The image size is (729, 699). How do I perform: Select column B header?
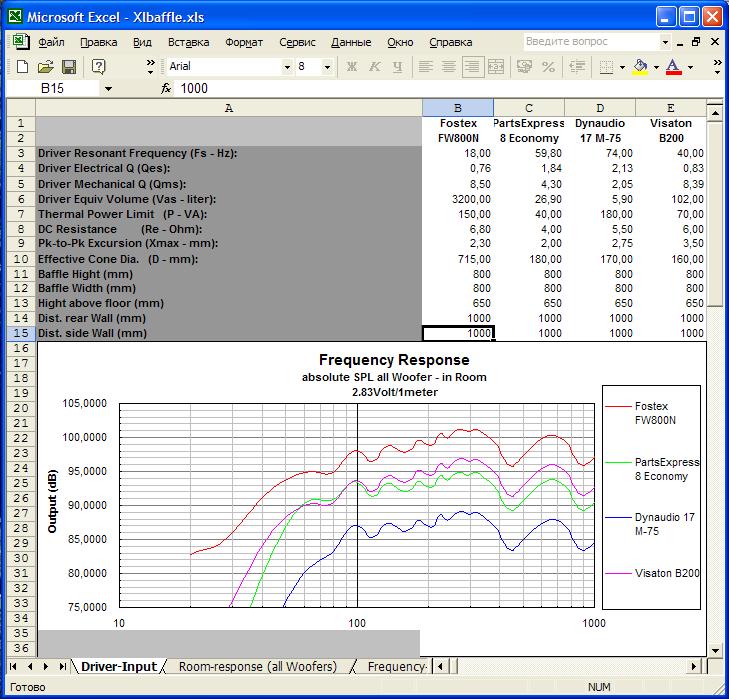point(457,108)
